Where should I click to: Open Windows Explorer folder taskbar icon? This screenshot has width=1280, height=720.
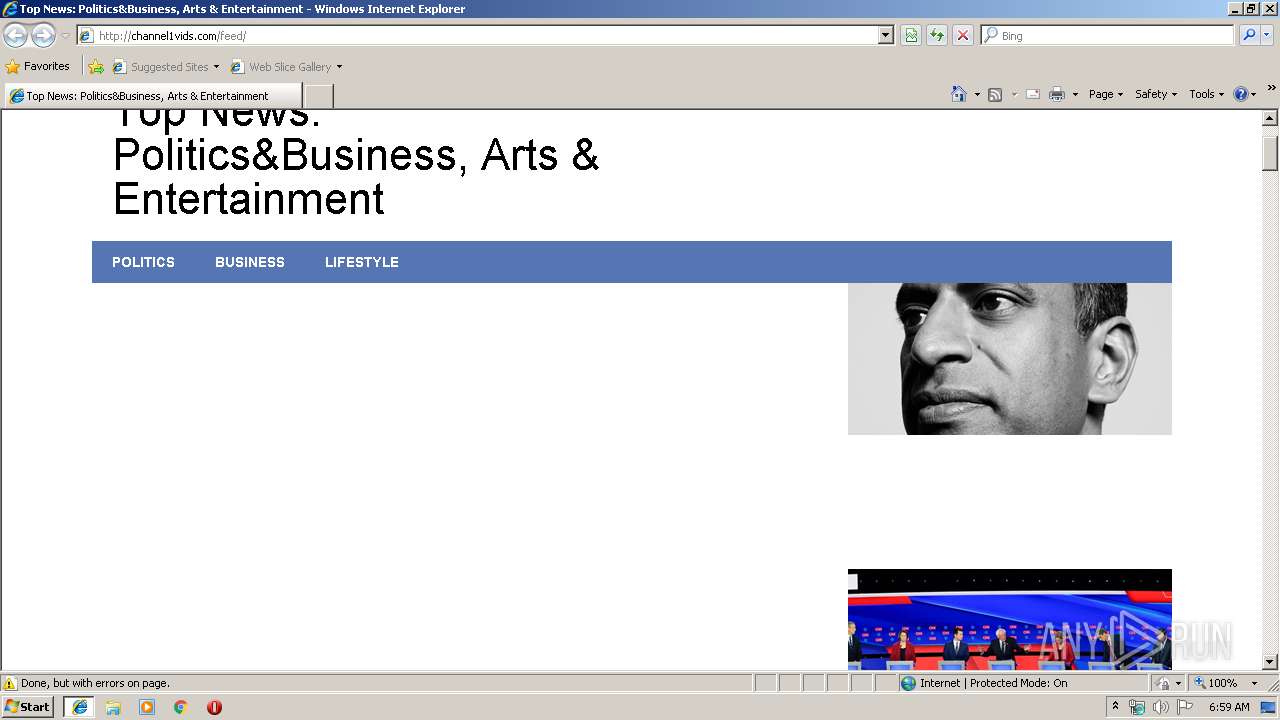(113, 707)
